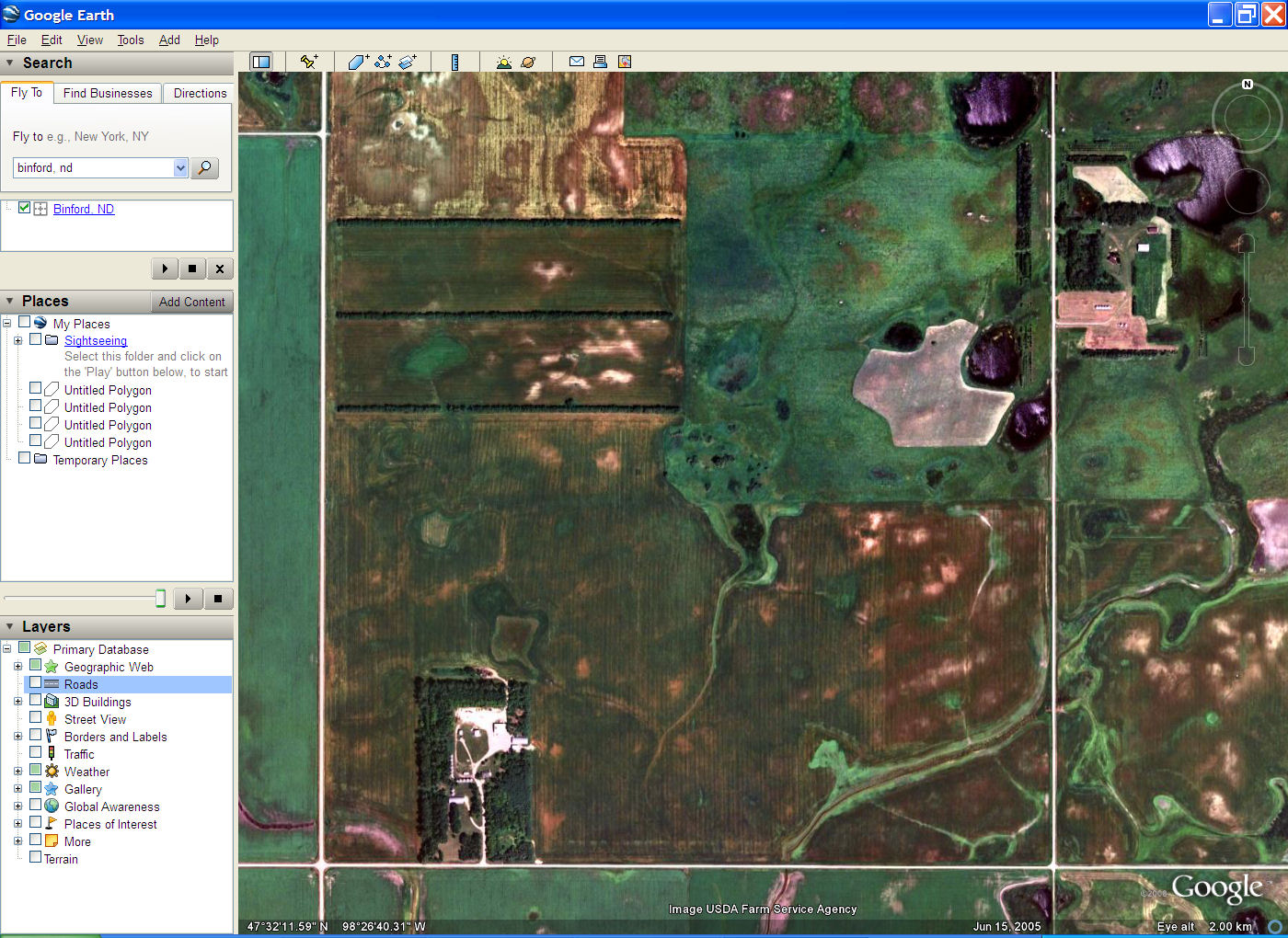The width and height of the screenshot is (1288, 938).
Task: Click the Weather sun icon
Action: (x=52, y=772)
